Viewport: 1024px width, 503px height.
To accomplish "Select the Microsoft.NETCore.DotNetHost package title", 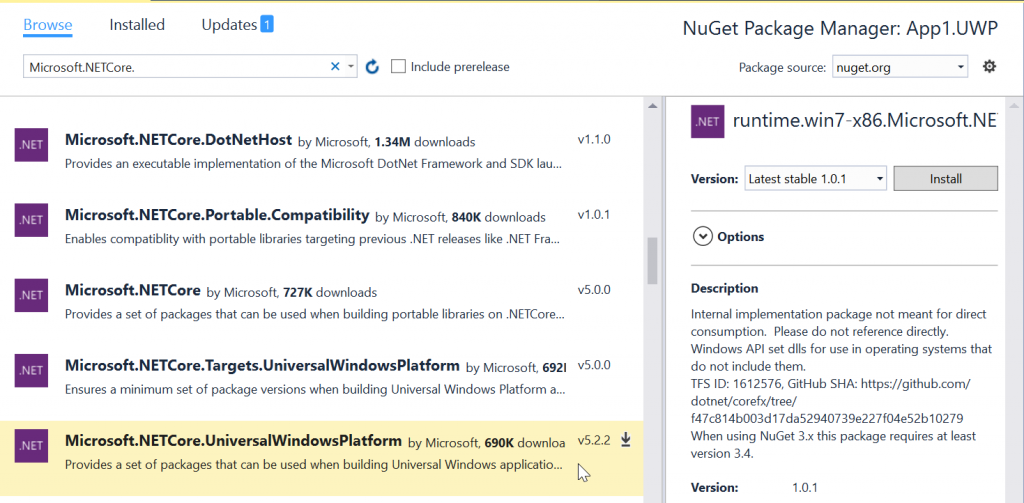I will [178, 140].
